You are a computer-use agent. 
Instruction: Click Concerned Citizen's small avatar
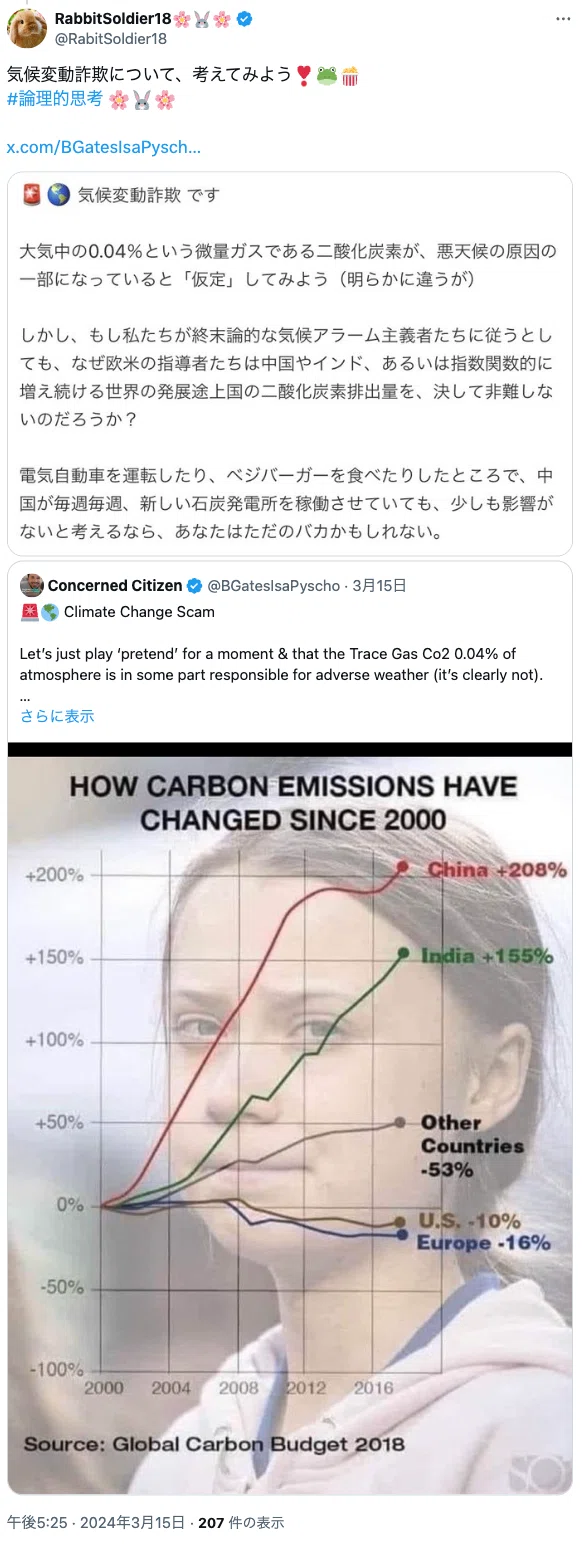31,585
